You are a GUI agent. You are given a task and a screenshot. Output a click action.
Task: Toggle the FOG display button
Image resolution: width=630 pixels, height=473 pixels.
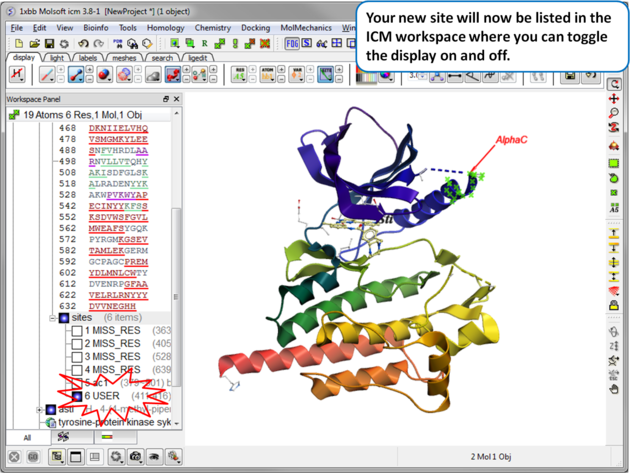(x=292, y=44)
